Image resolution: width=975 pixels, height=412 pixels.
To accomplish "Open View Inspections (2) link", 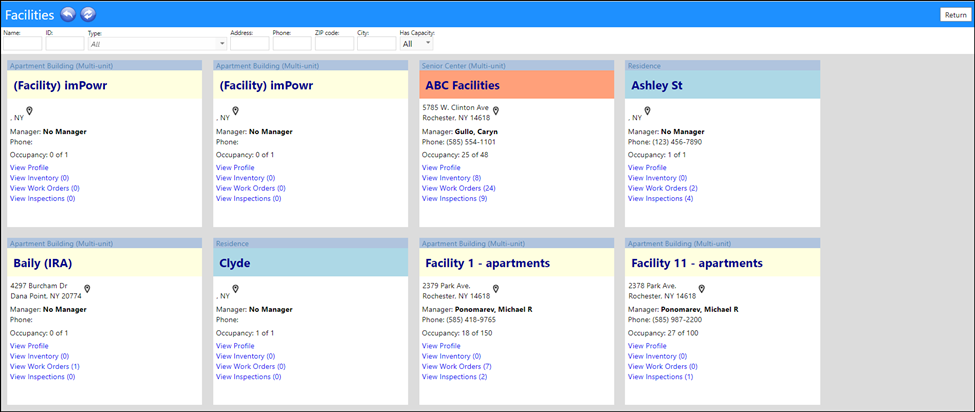I will click(x=454, y=377).
